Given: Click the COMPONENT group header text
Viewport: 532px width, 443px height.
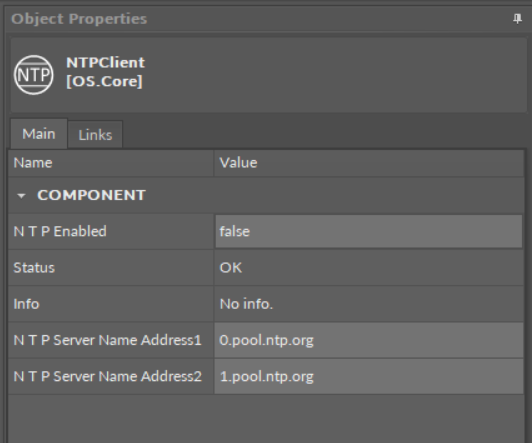Looking at the screenshot, I should pos(92,195).
